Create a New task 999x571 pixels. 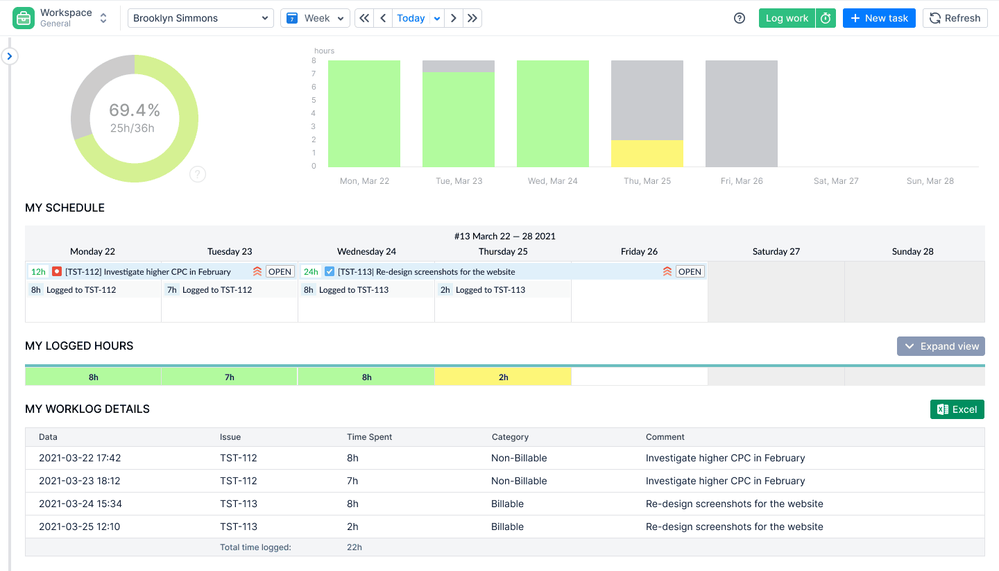[x=878, y=18]
